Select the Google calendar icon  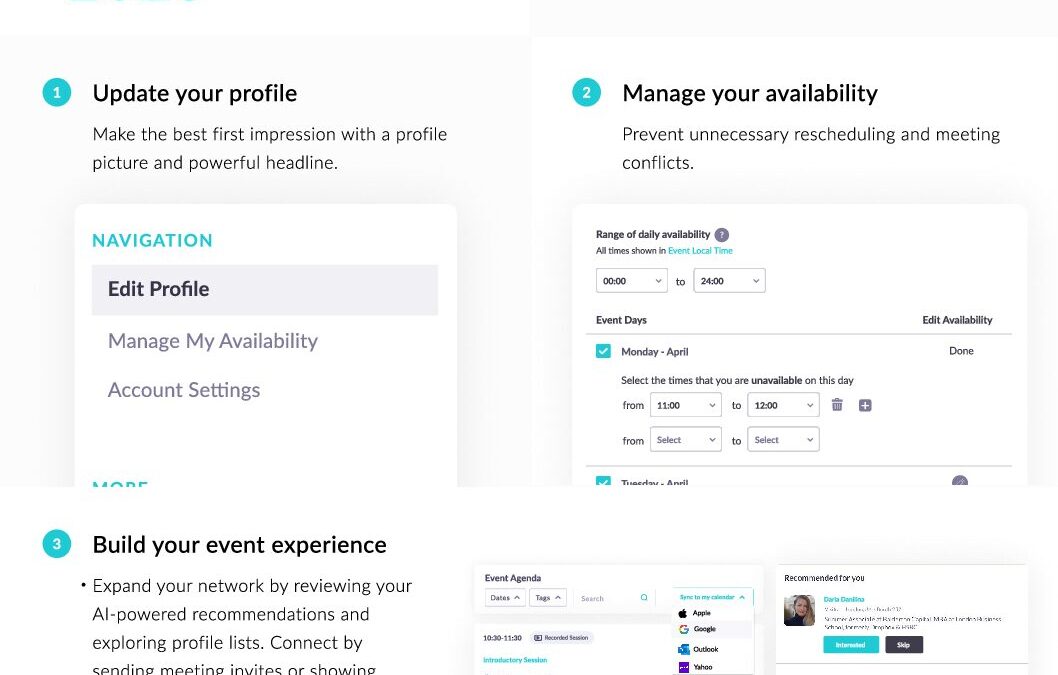(684, 629)
